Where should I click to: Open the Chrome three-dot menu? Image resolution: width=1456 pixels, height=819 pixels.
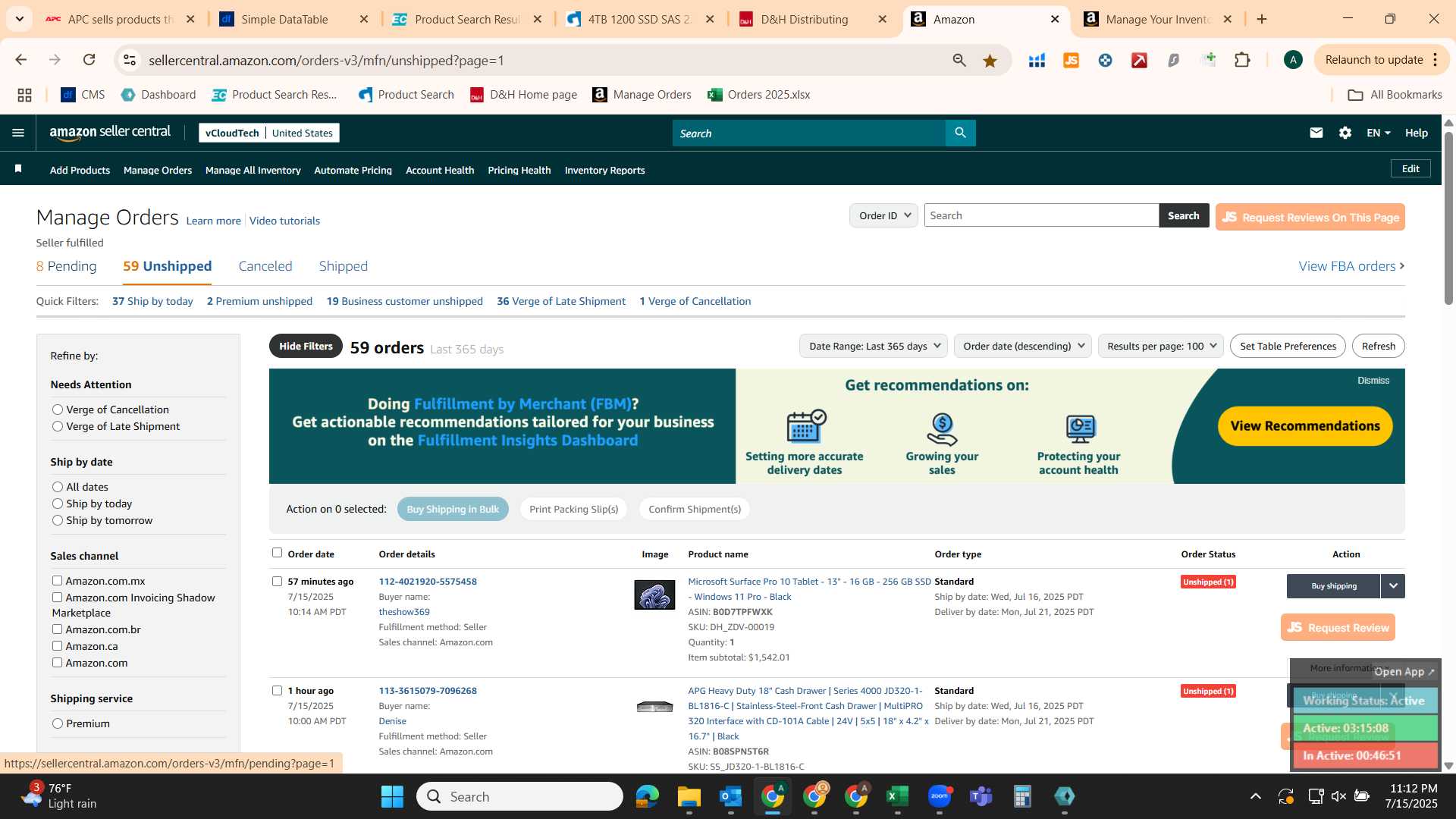pos(1436,60)
